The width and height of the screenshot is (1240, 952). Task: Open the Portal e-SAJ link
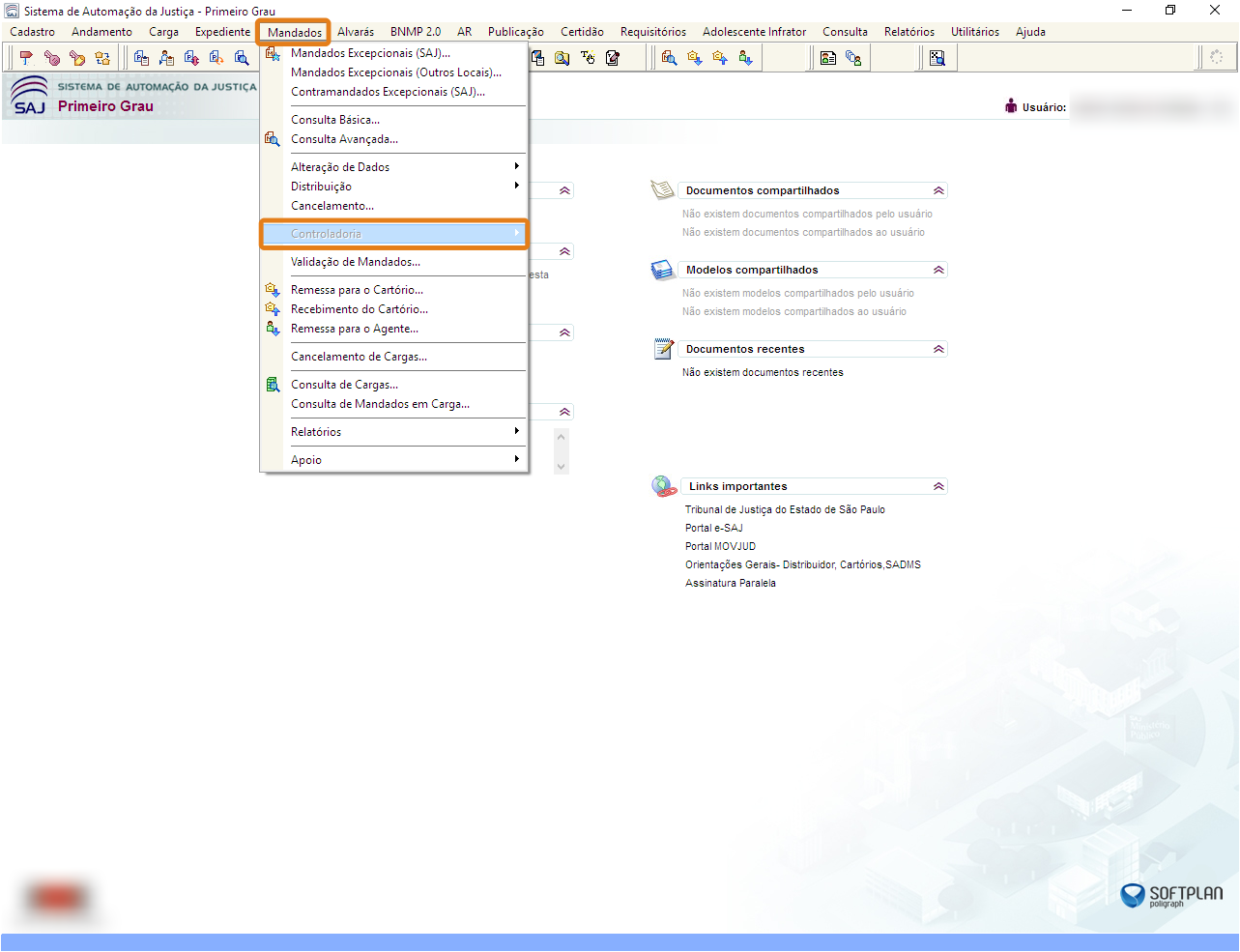tap(714, 528)
